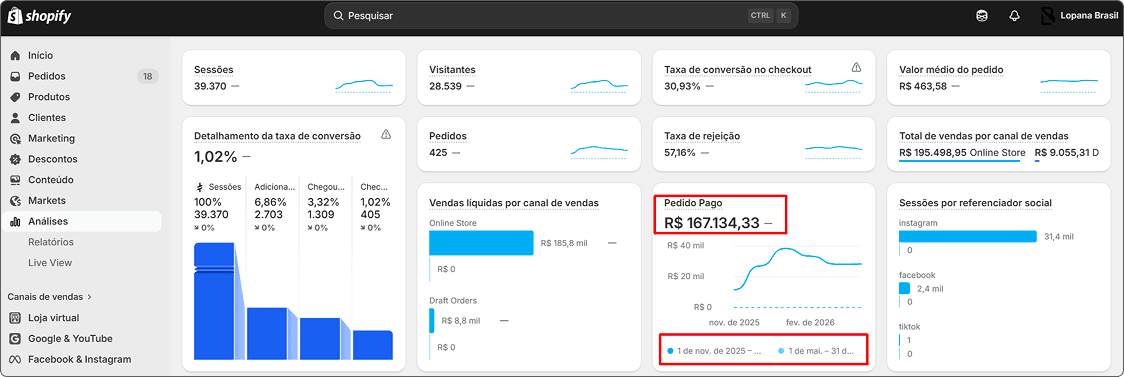1124x377 pixels.
Task: Click the Facebook & Instagram icon
Action: click(15, 359)
